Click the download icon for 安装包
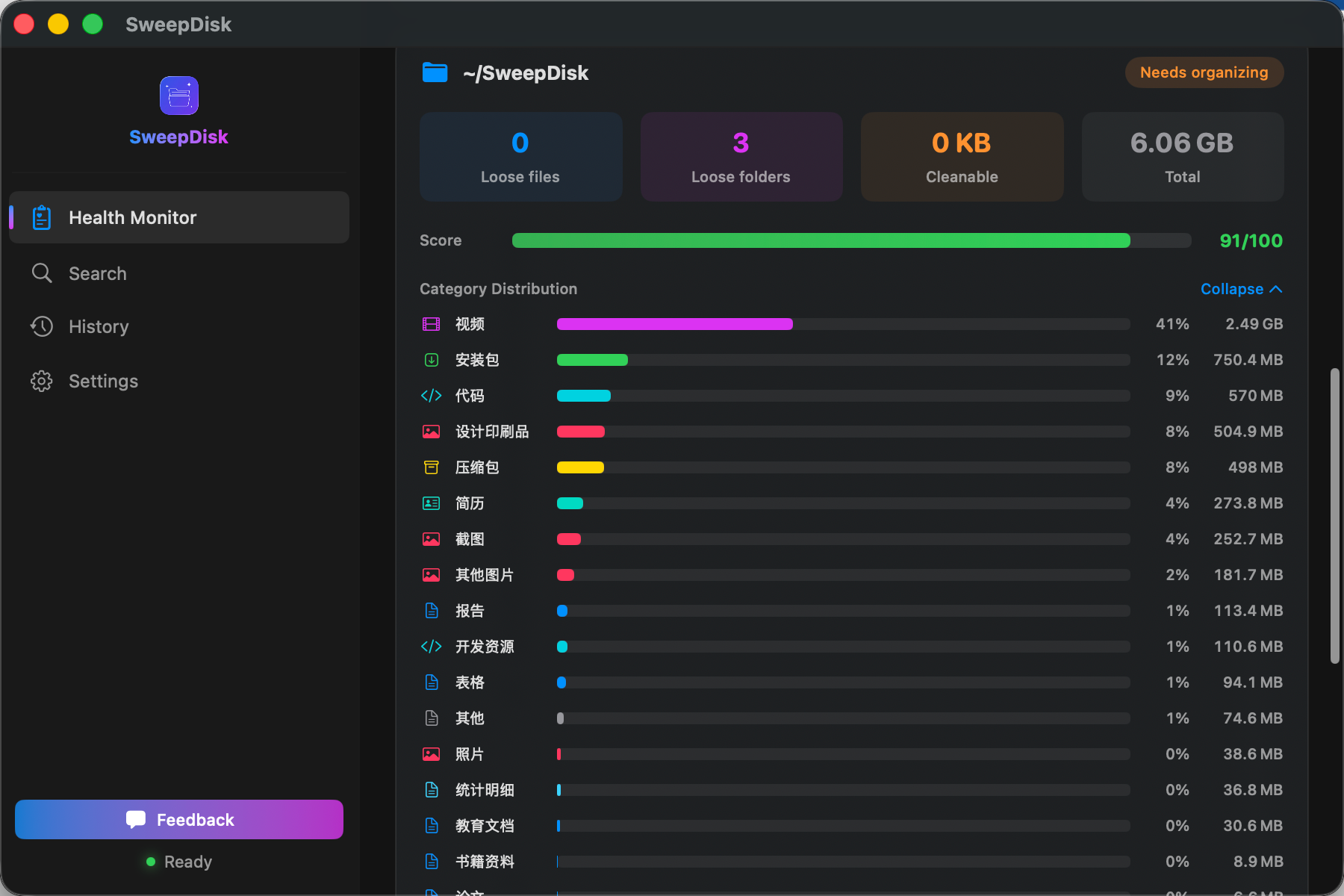1344x896 pixels. click(x=432, y=360)
